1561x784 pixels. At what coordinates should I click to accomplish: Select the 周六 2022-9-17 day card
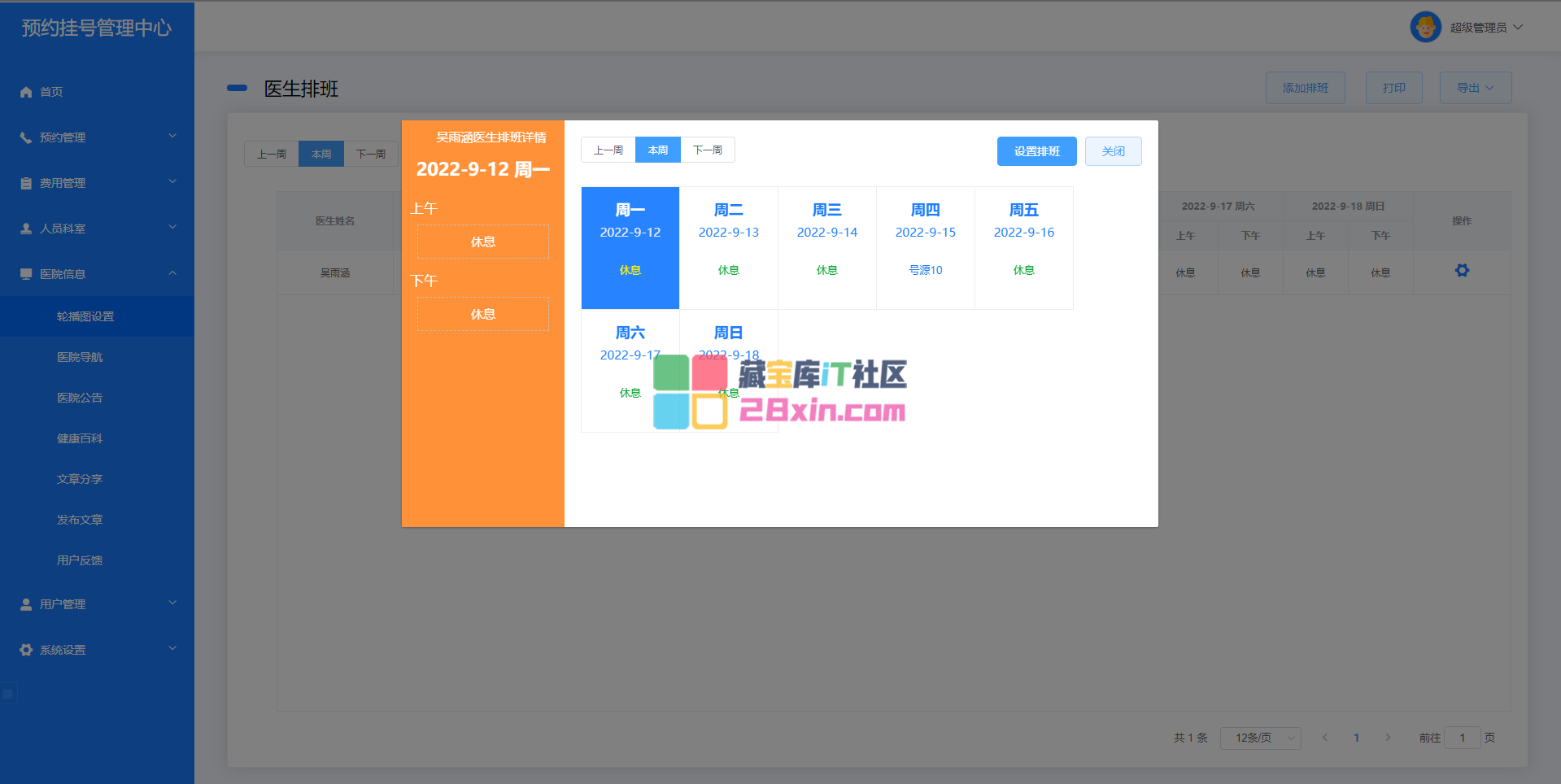[x=630, y=371]
